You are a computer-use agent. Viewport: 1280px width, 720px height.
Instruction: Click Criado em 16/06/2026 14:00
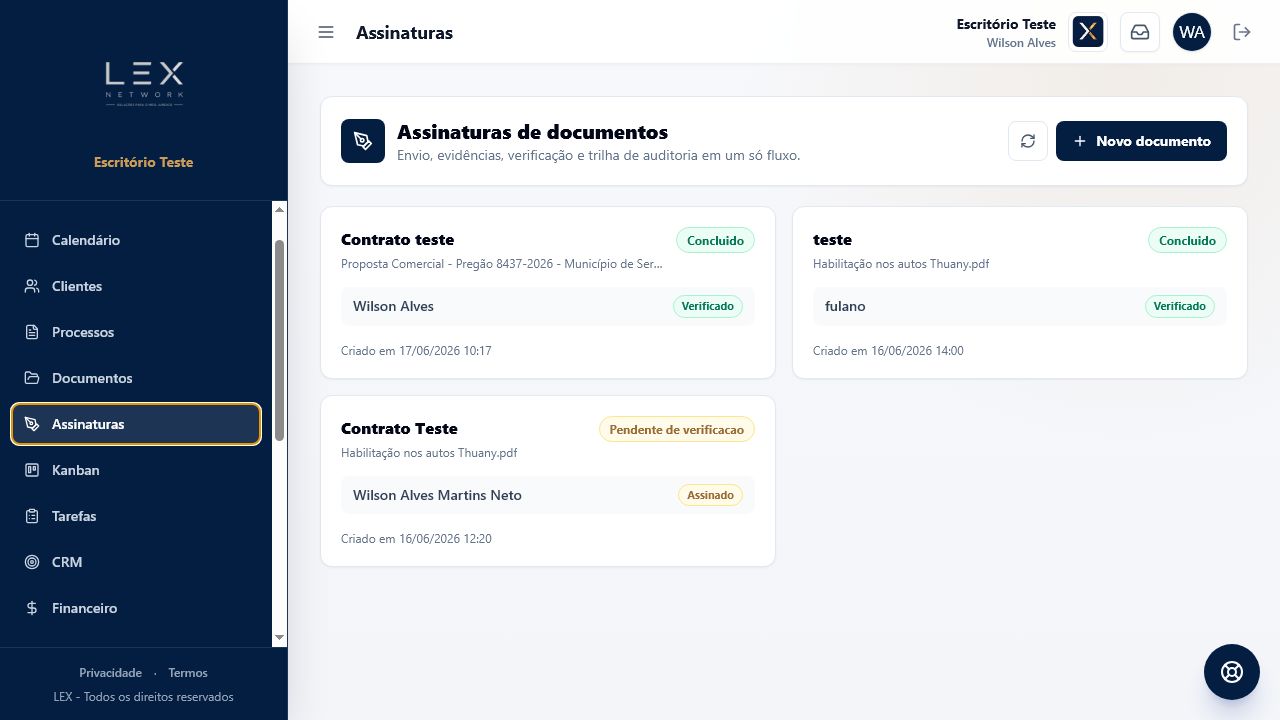(x=888, y=351)
